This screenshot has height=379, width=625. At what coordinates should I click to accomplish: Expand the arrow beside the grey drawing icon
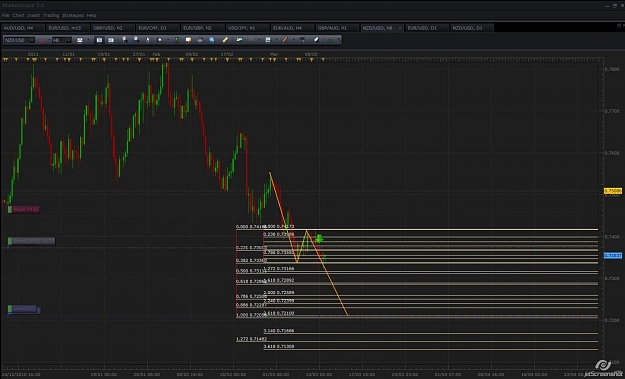pos(259,40)
